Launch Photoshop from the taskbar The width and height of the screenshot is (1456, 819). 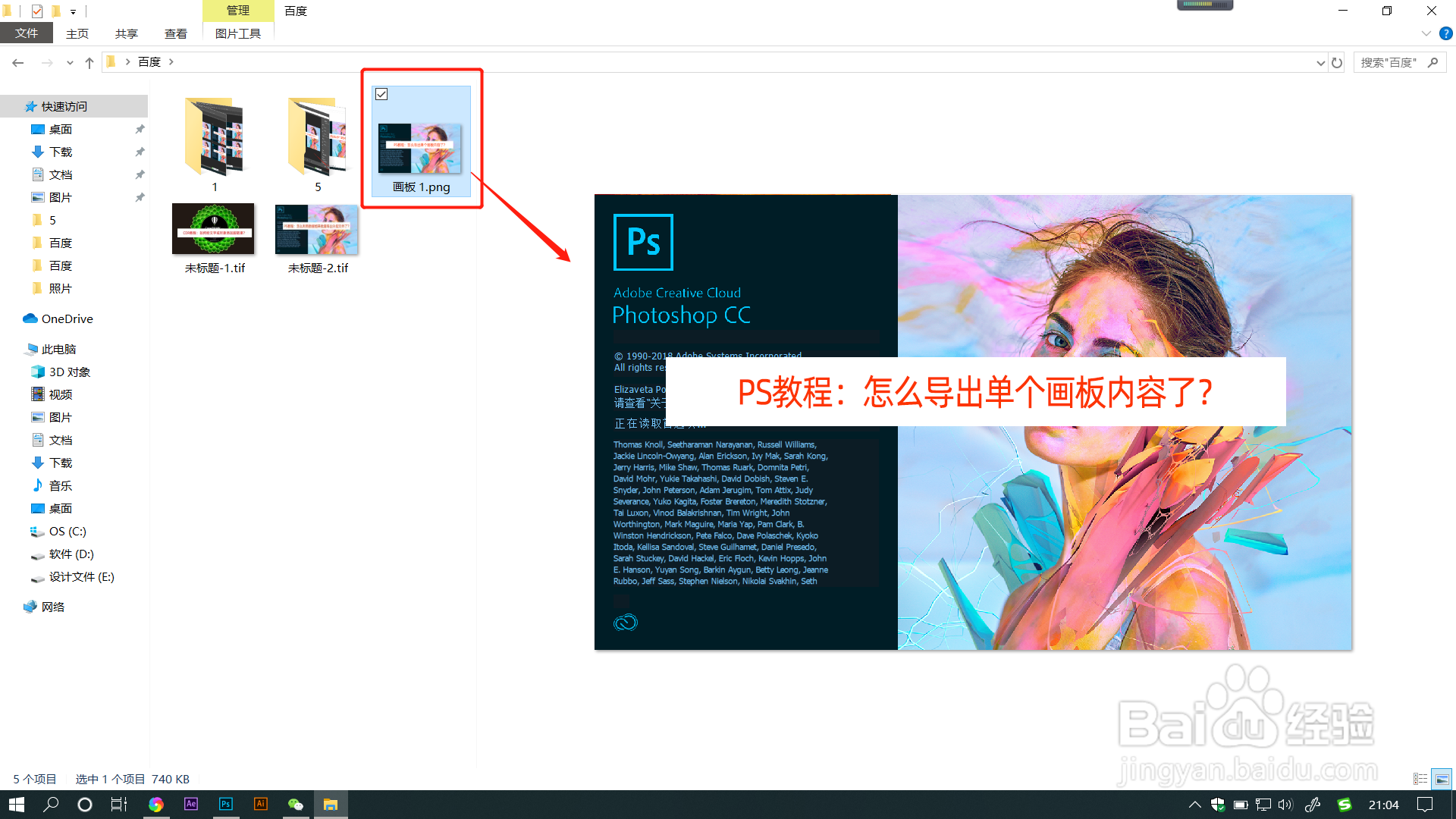tap(225, 804)
